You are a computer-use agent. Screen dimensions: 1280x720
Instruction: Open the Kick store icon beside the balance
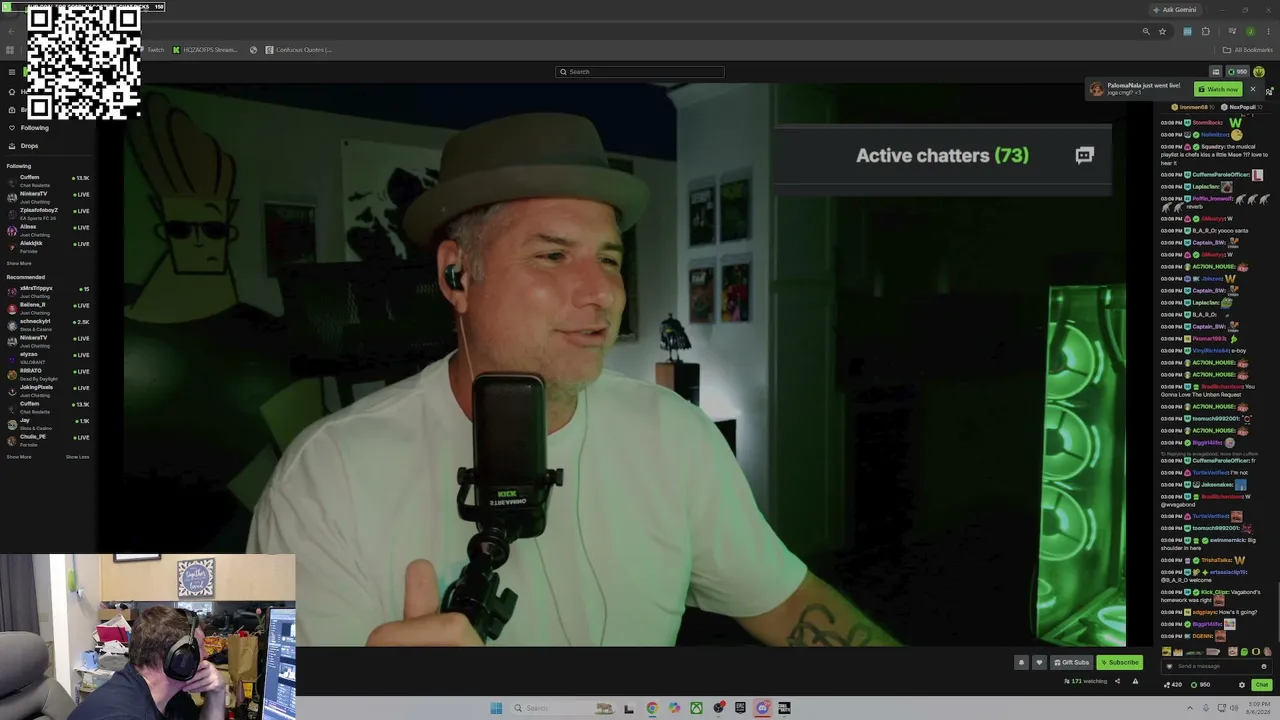pyautogui.click(x=1216, y=72)
